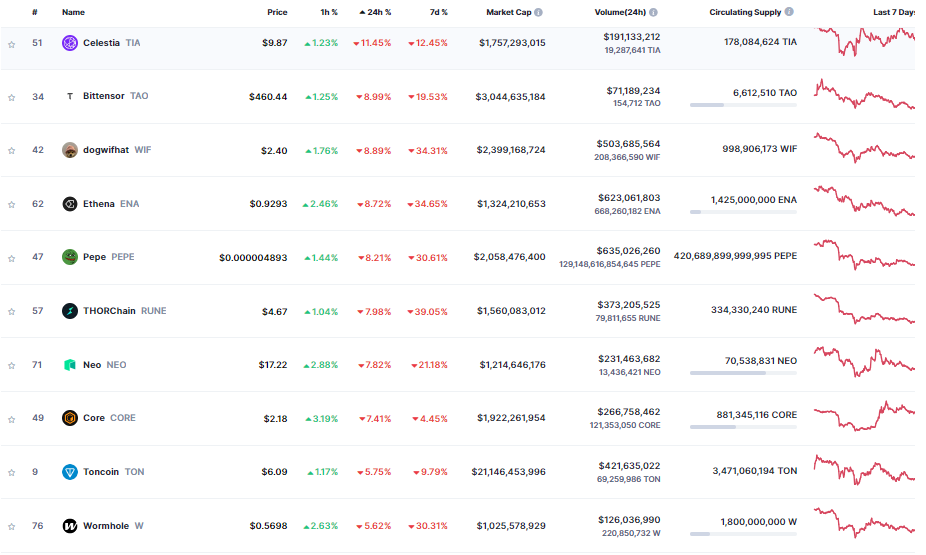Click the Celestia coin logo
This screenshot has height=555, width=926.
point(70,43)
